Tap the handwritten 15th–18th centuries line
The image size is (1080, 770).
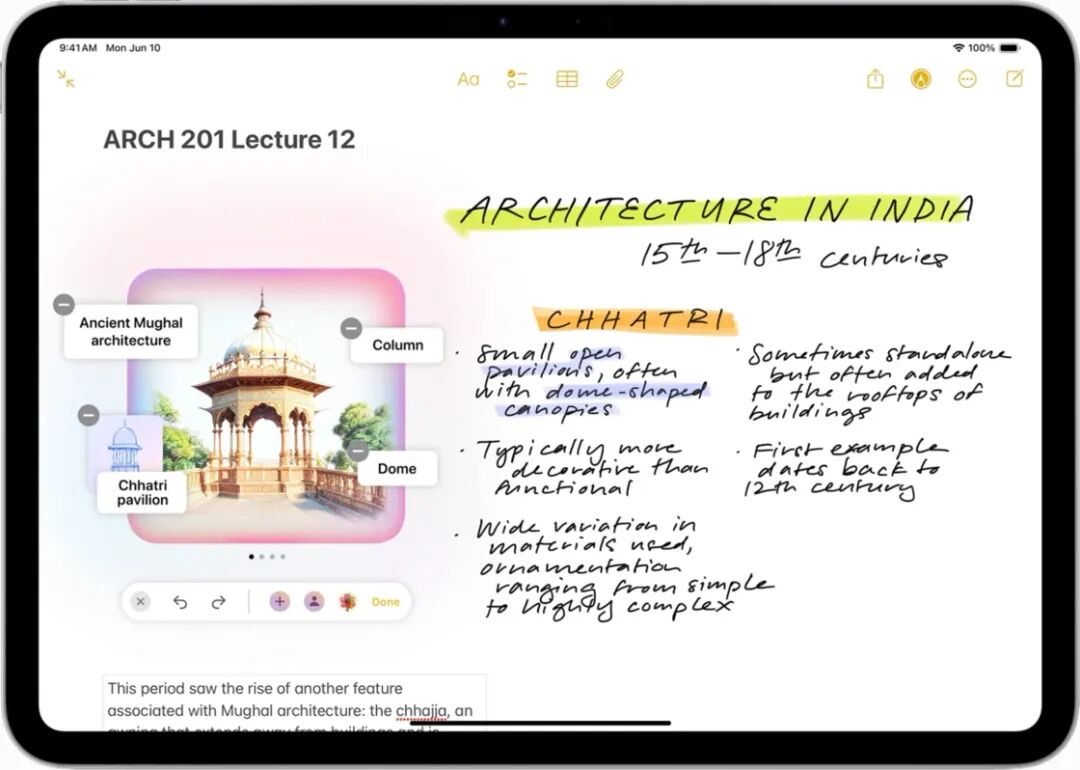(x=794, y=254)
